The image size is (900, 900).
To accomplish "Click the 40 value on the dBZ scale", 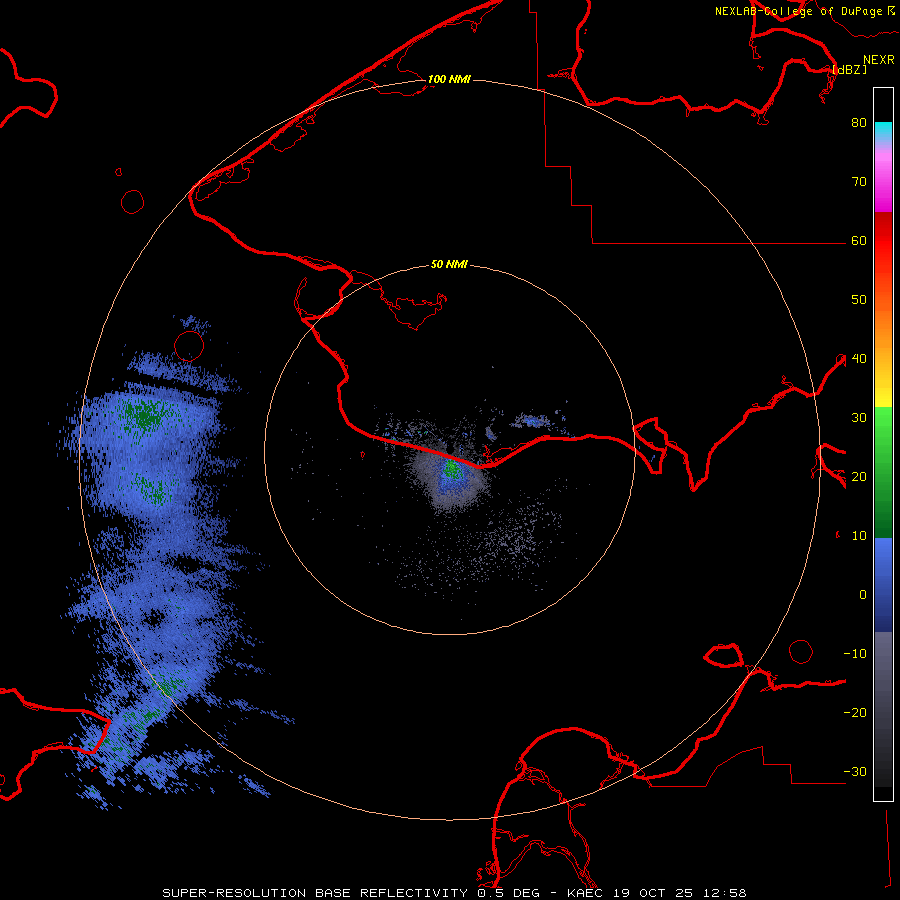I will click(859, 358).
